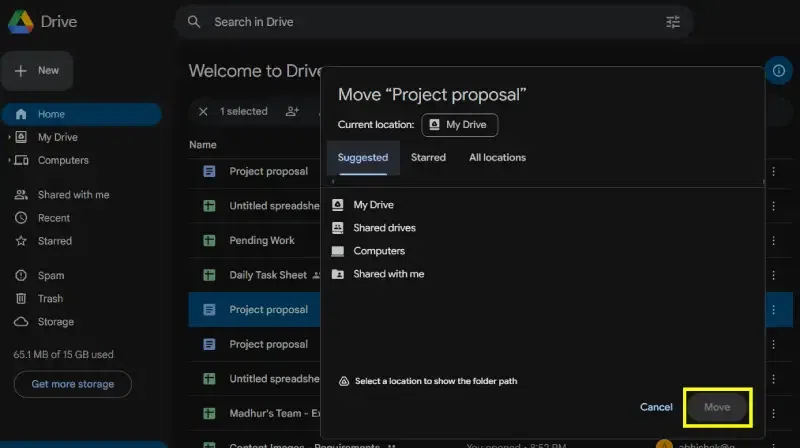Click the My Drive current location chip
The image size is (800, 448).
(459, 125)
